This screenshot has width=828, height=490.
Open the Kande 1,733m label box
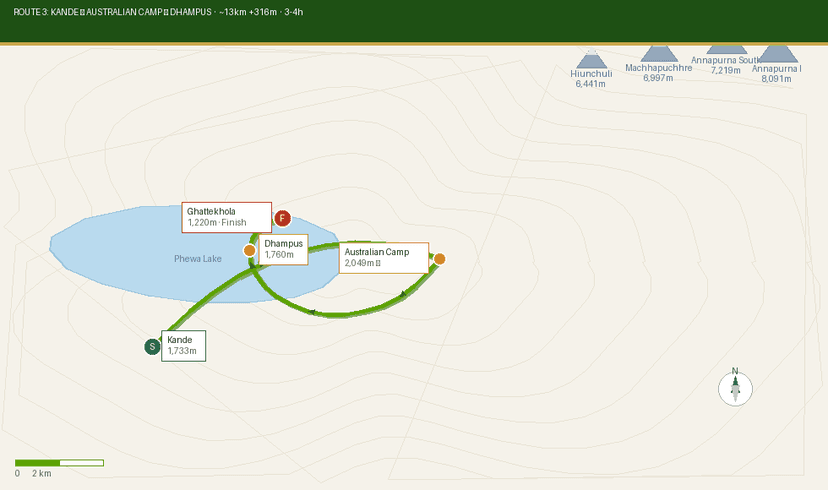(184, 345)
